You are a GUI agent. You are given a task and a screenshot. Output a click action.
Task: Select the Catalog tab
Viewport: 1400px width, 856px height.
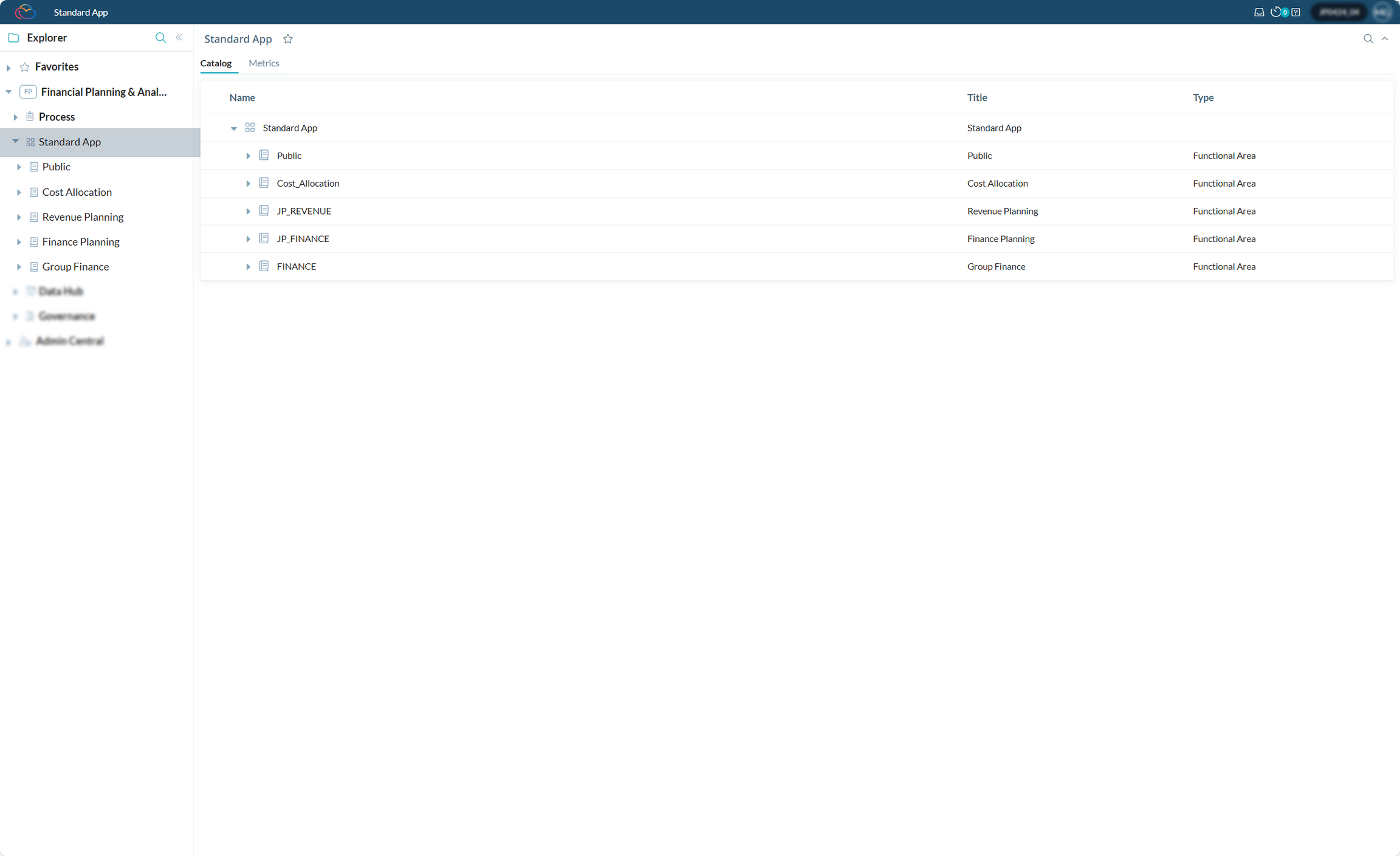click(x=216, y=63)
